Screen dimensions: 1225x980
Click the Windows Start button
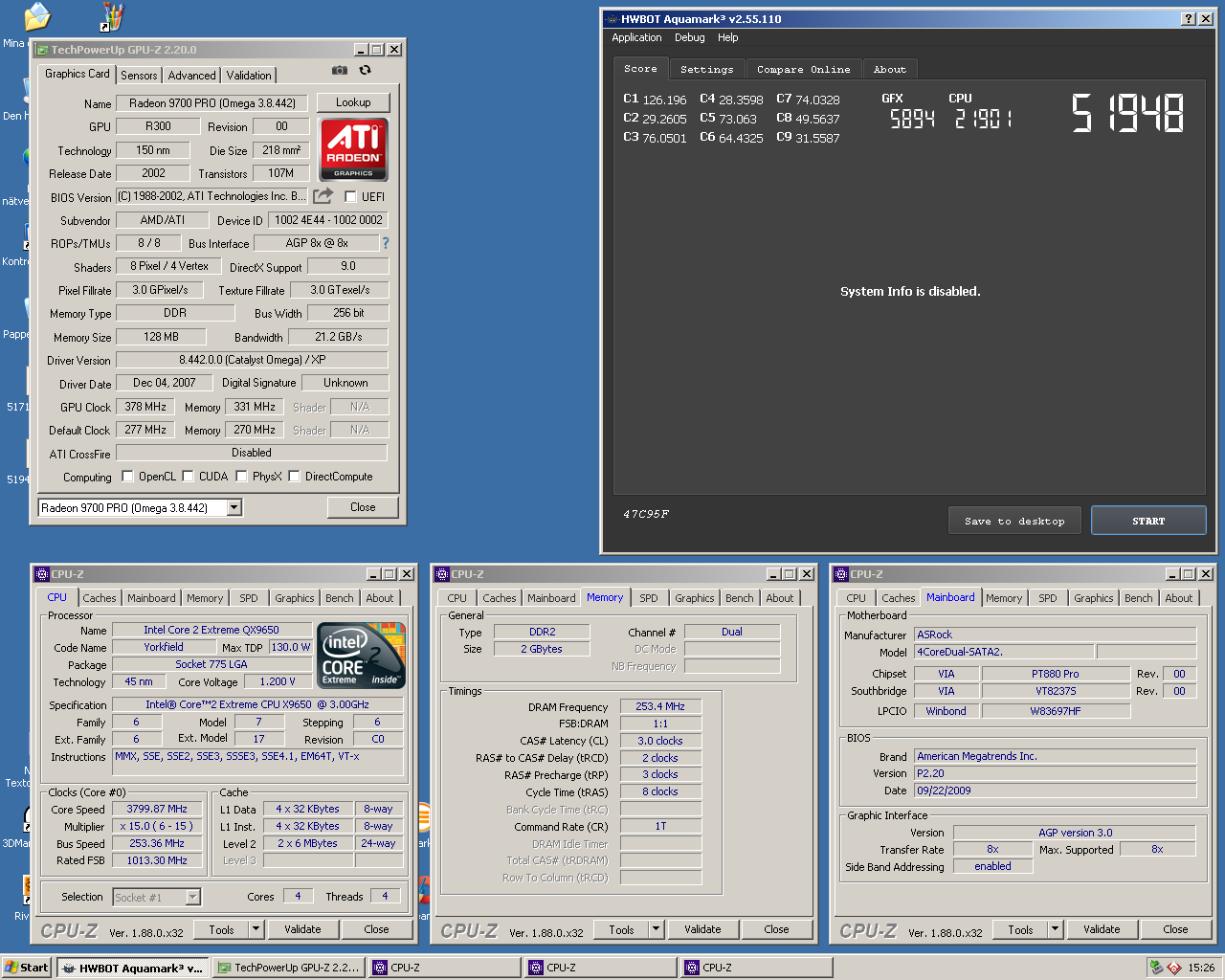tap(27, 968)
